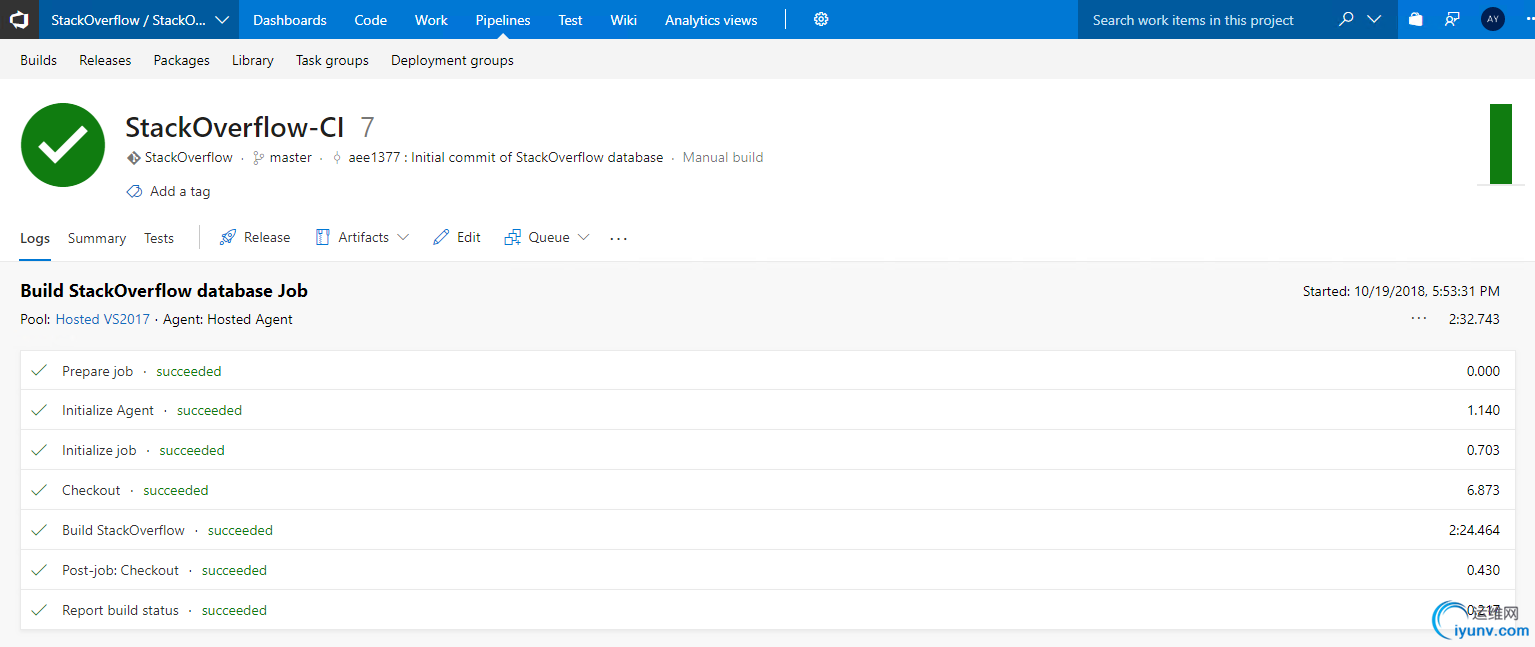
Task: Click the StackOverflow-CI build title
Action: [x=235, y=127]
